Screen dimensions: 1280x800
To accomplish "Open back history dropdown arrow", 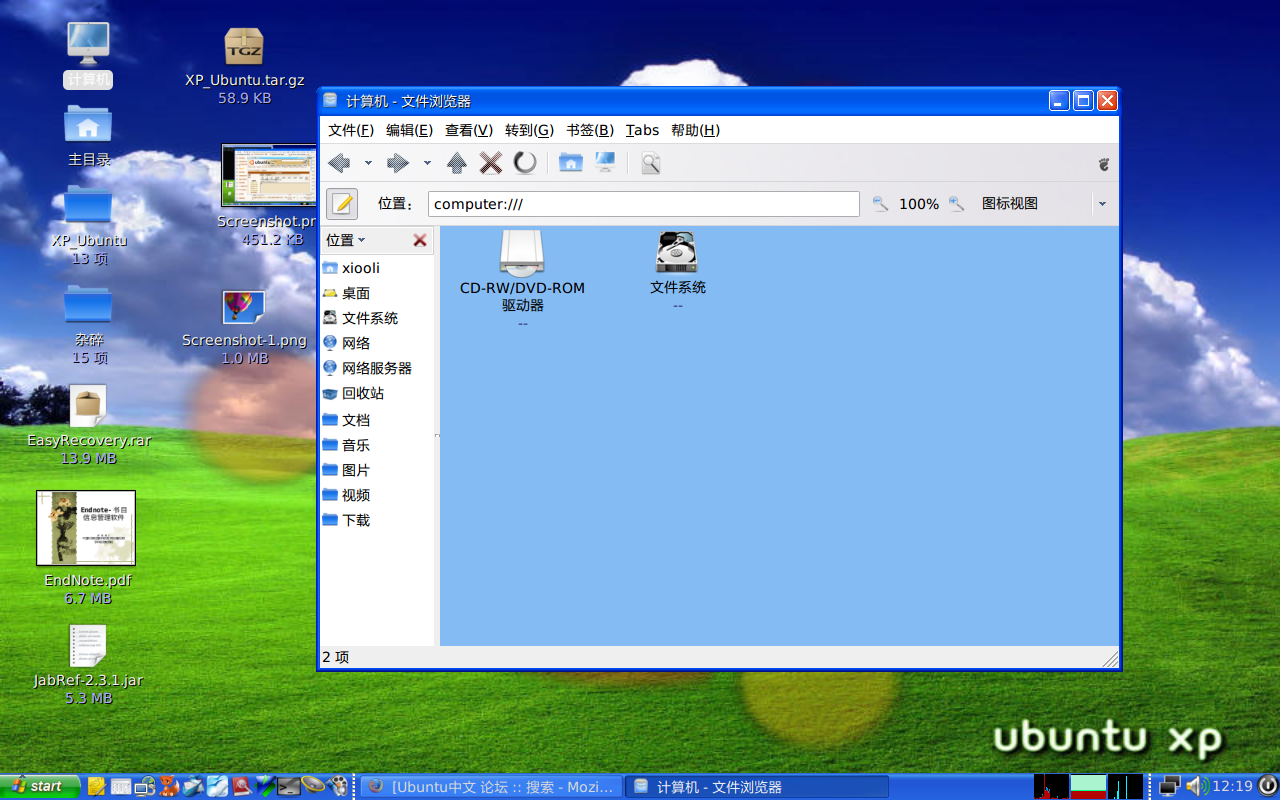I will [368, 163].
